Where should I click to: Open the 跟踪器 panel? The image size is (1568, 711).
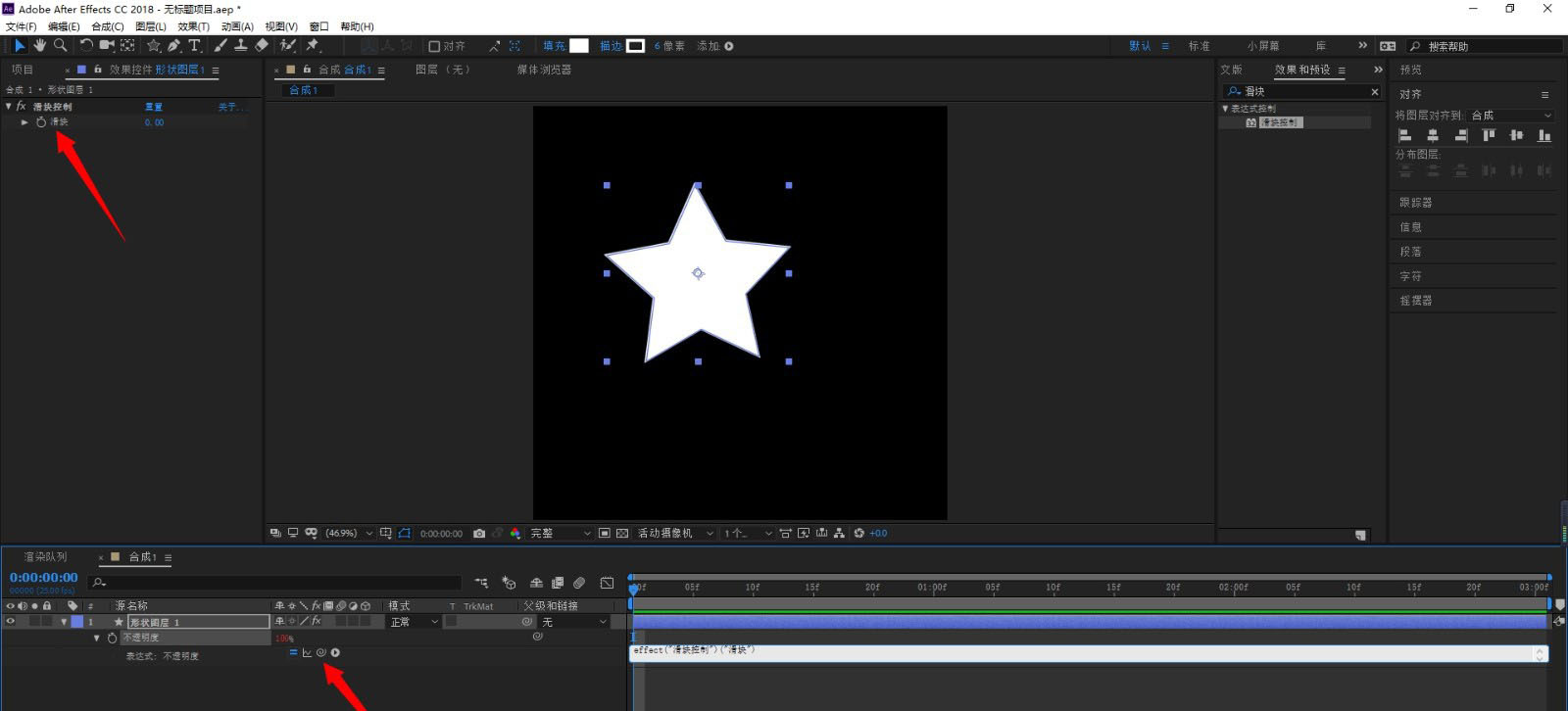[1416, 203]
